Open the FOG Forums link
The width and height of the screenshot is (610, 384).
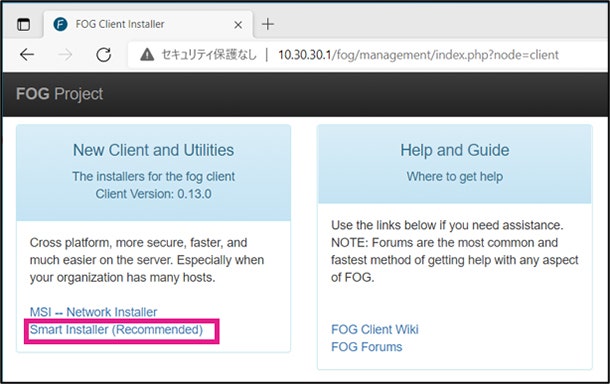(x=366, y=347)
